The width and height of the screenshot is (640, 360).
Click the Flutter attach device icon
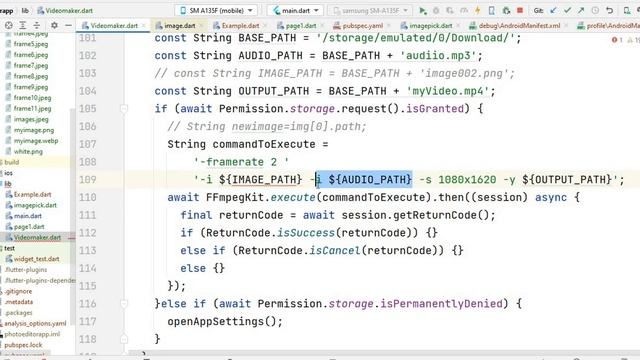[x=492, y=11]
